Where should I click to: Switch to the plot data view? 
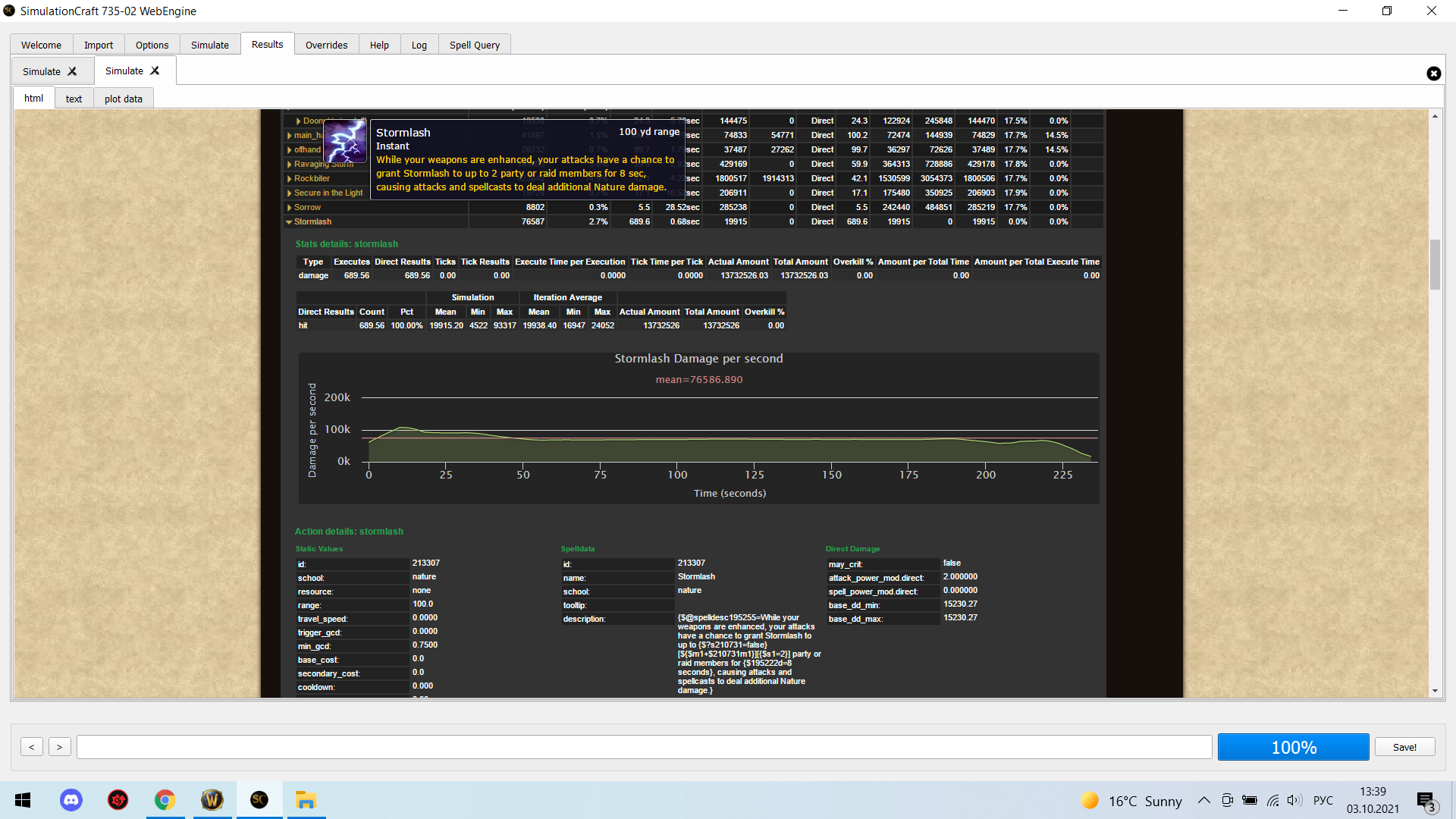(123, 99)
